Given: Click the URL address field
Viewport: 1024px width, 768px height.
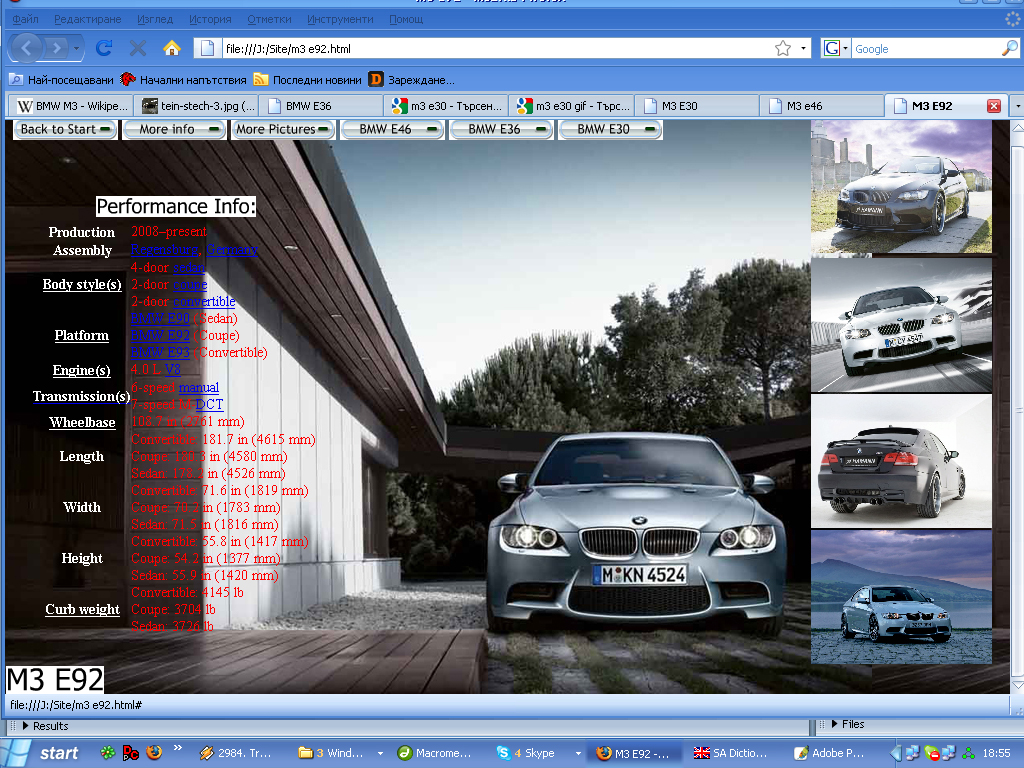Looking at the screenshot, I should coord(496,48).
